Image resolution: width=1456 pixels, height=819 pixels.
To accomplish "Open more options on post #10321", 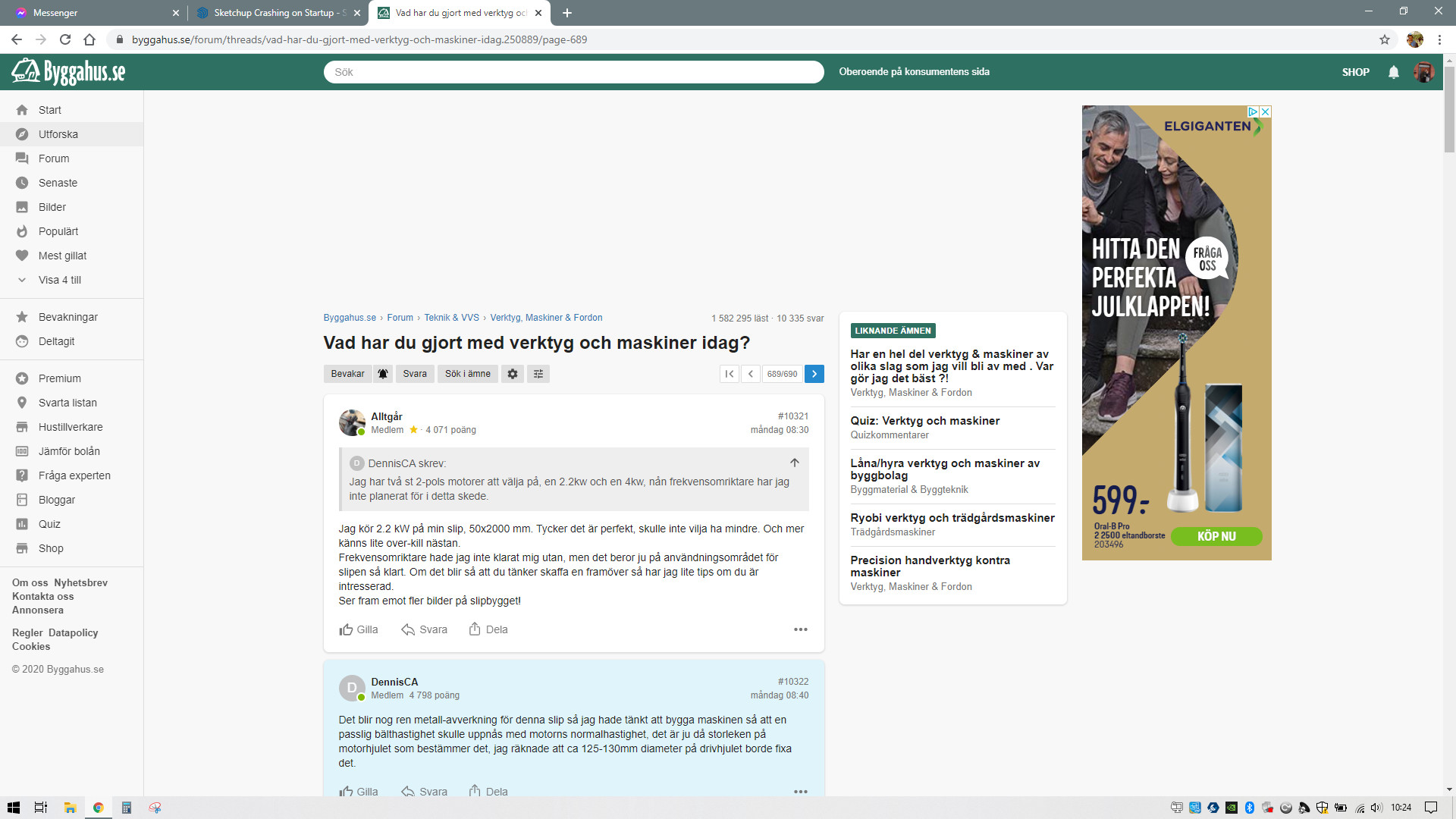I will pos(800,629).
